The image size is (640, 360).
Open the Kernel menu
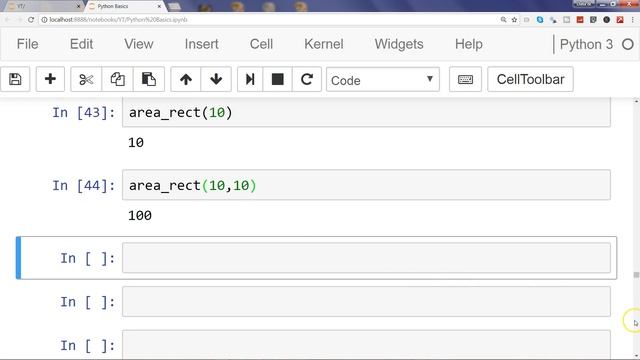point(324,44)
